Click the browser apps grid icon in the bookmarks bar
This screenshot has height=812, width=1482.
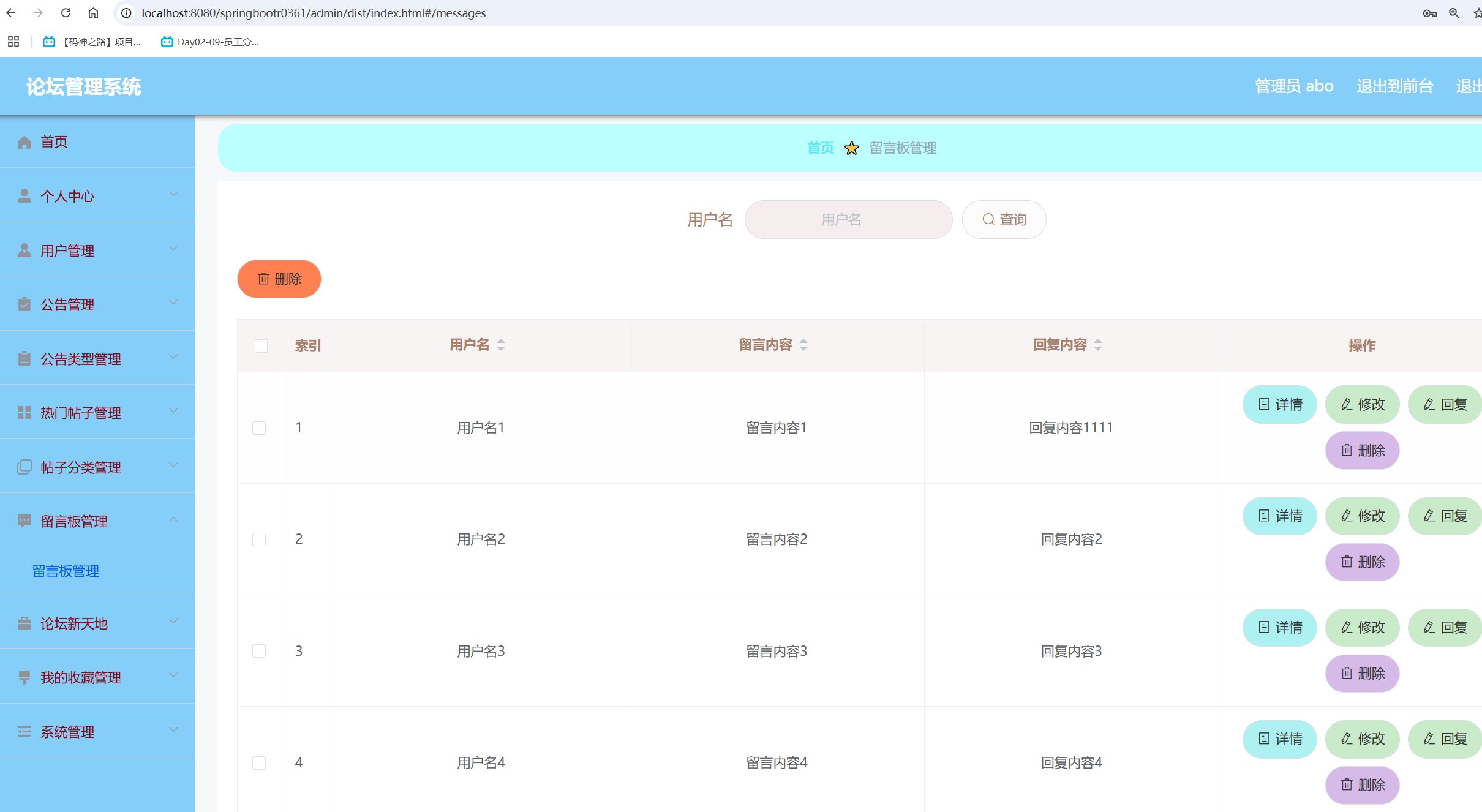[13, 42]
